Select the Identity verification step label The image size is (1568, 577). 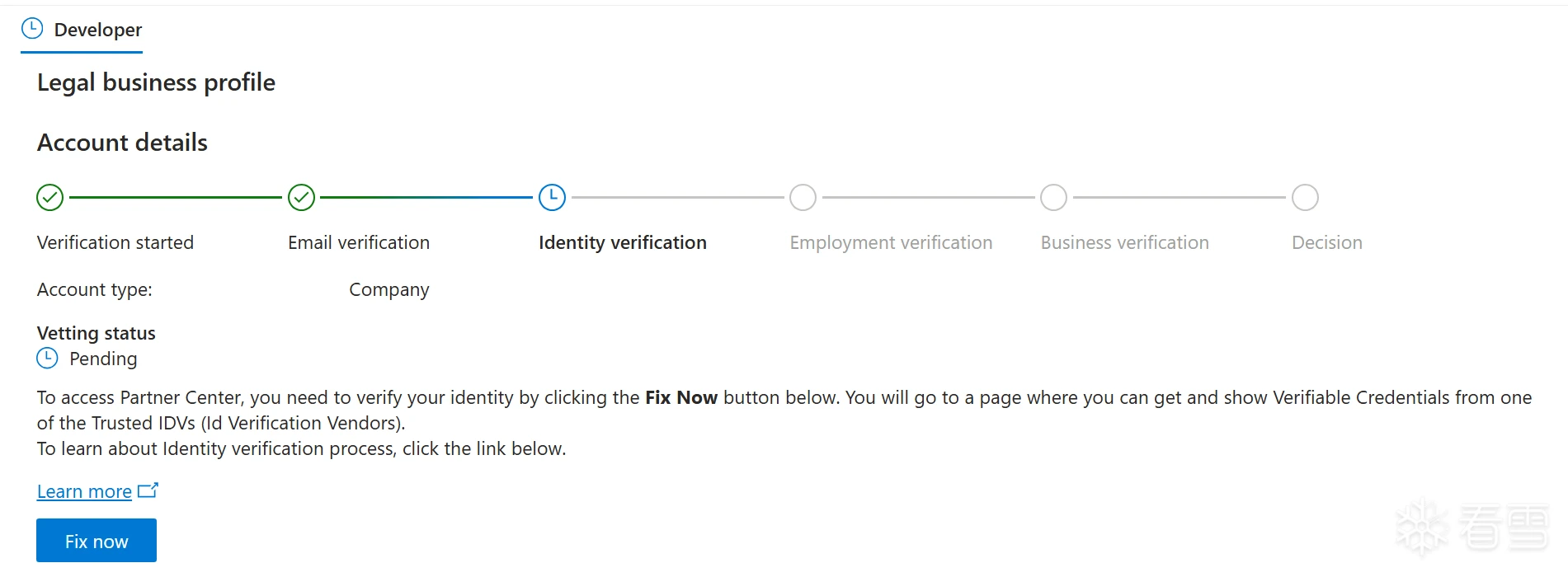pyautogui.click(x=623, y=242)
